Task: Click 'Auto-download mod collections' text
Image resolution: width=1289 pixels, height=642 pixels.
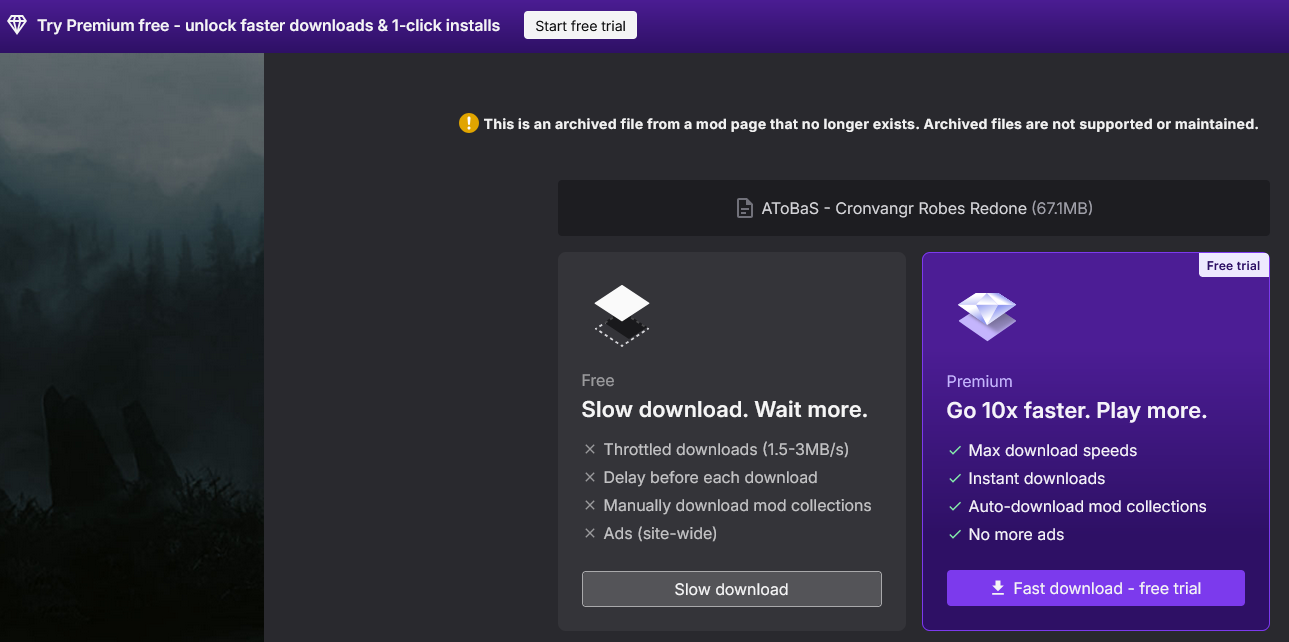Action: click(x=1087, y=507)
